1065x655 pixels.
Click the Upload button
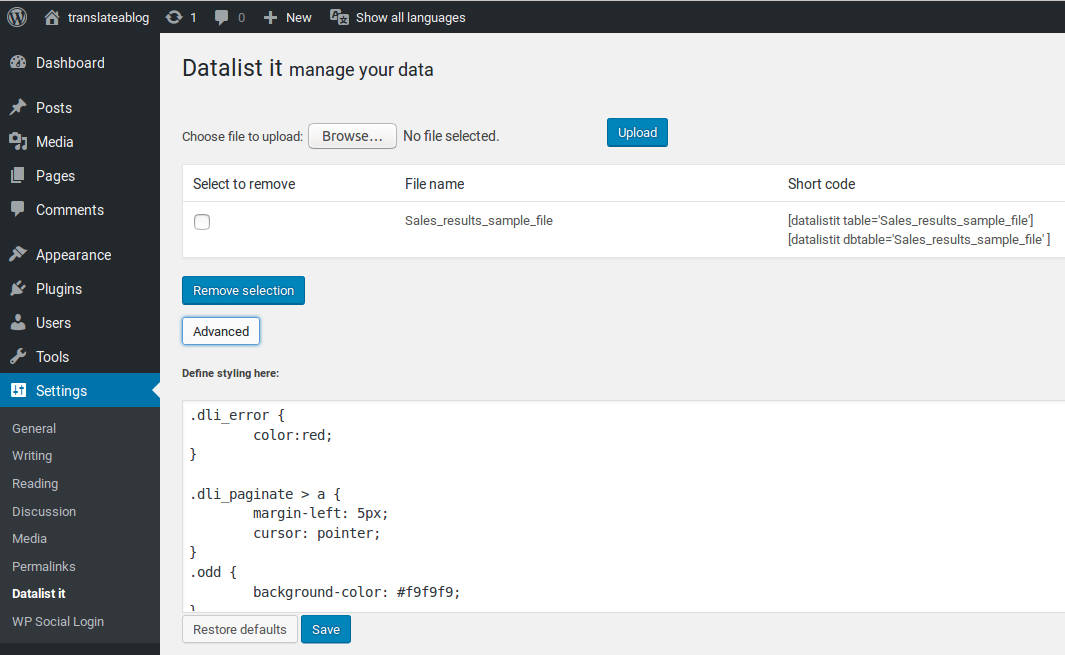coord(637,132)
